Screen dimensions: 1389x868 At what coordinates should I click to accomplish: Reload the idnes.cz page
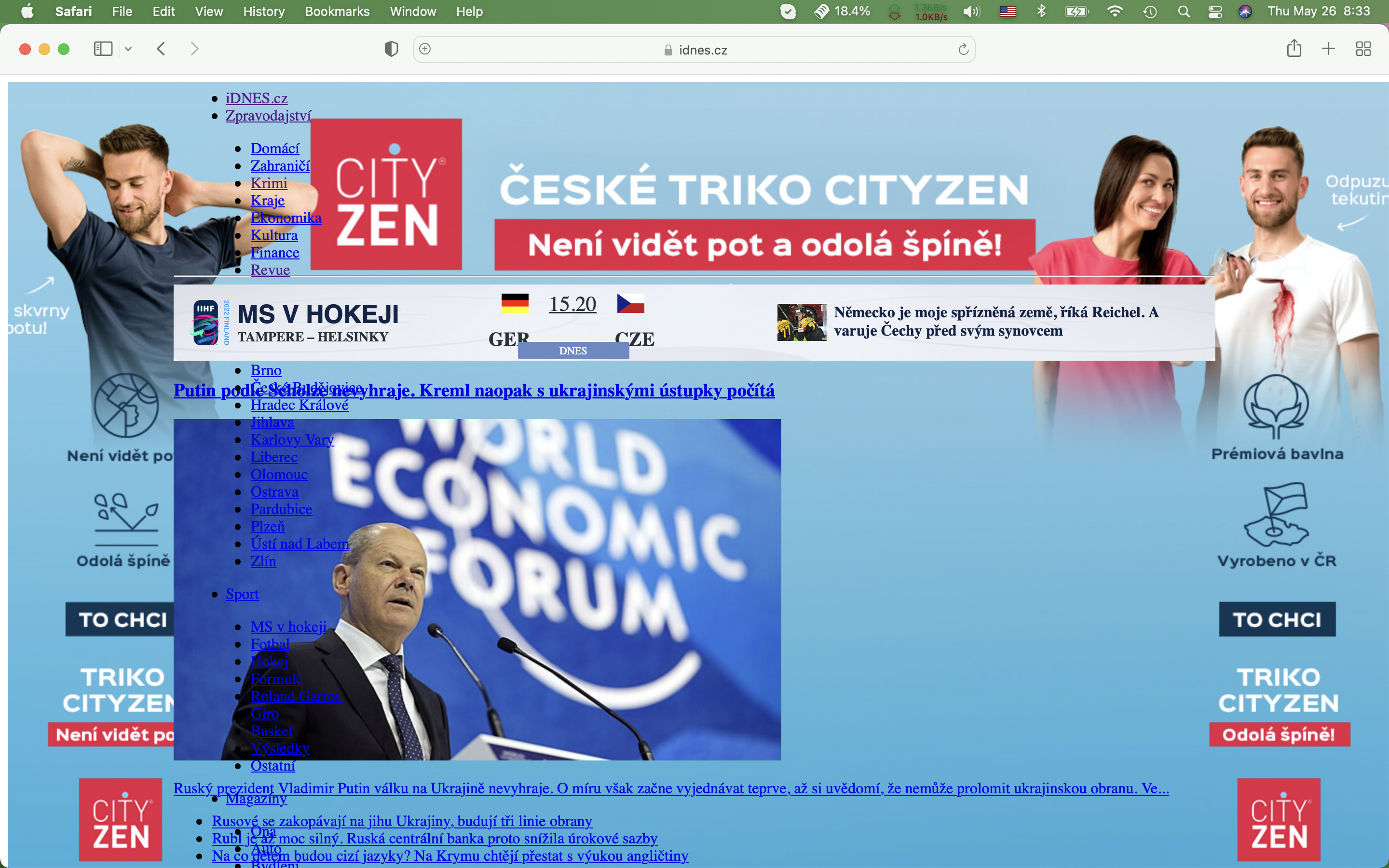[963, 49]
